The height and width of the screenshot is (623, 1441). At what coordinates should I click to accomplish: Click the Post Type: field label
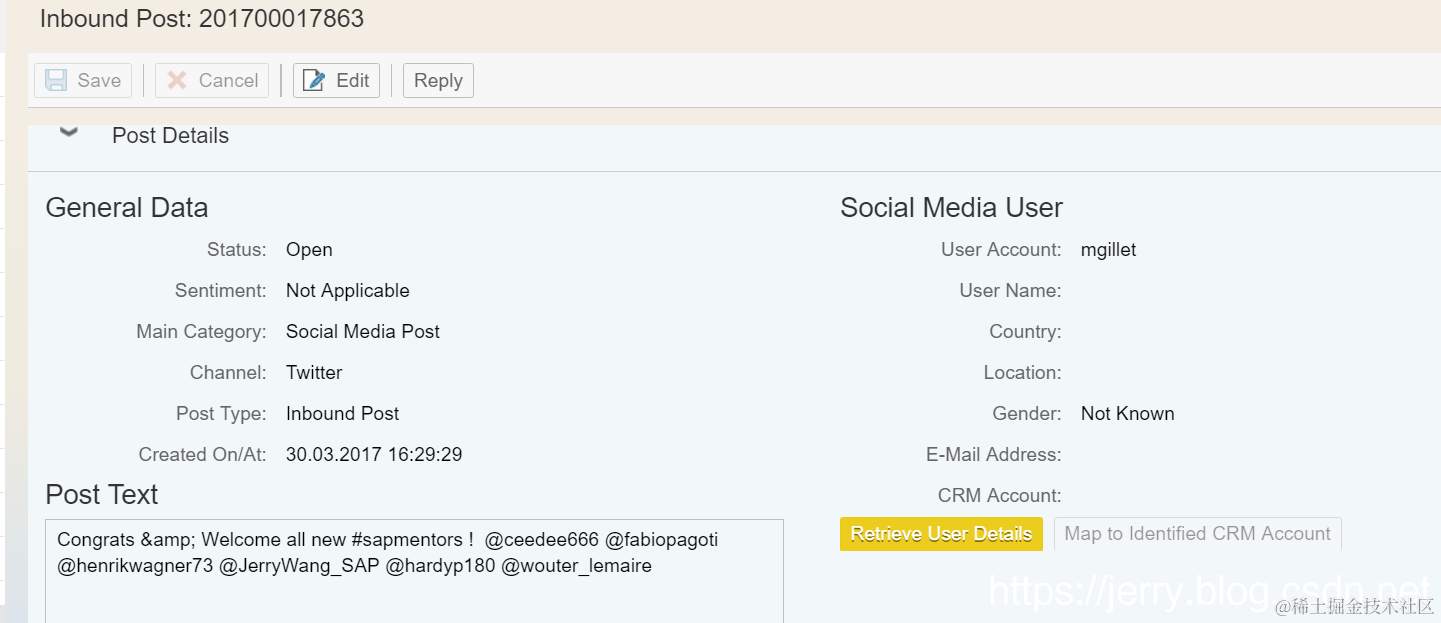(x=221, y=414)
